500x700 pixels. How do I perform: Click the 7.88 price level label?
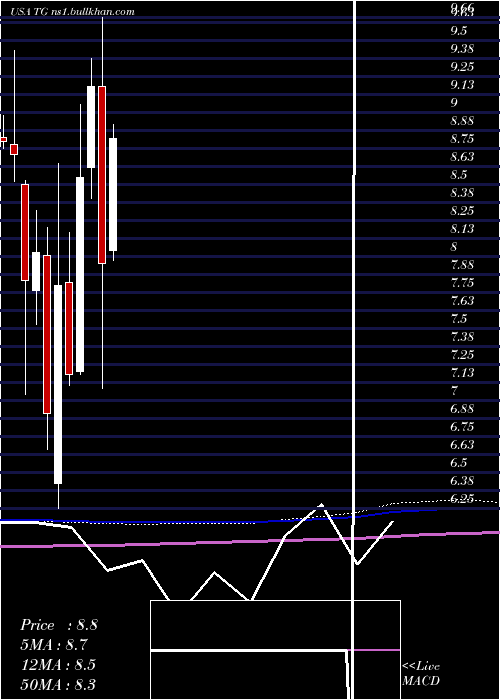(x=462, y=265)
